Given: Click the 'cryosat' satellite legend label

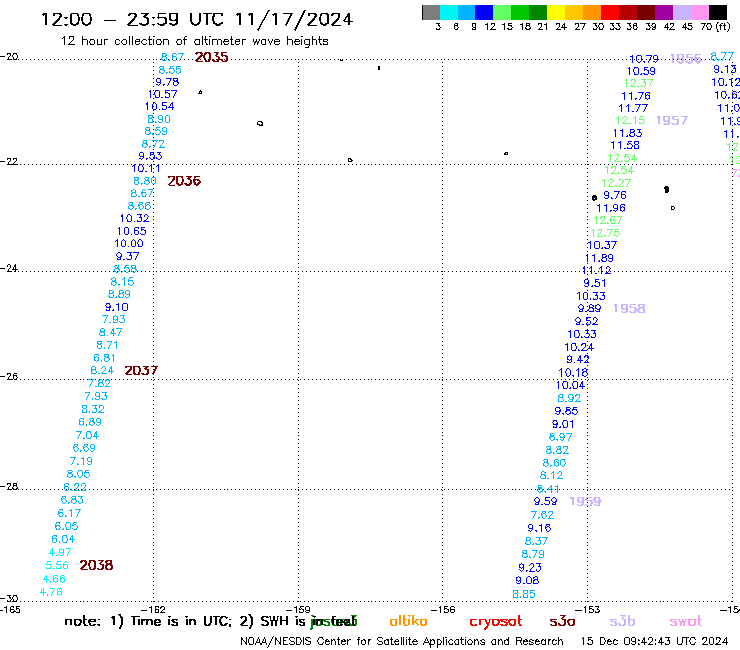Looking at the screenshot, I should [x=496, y=622].
